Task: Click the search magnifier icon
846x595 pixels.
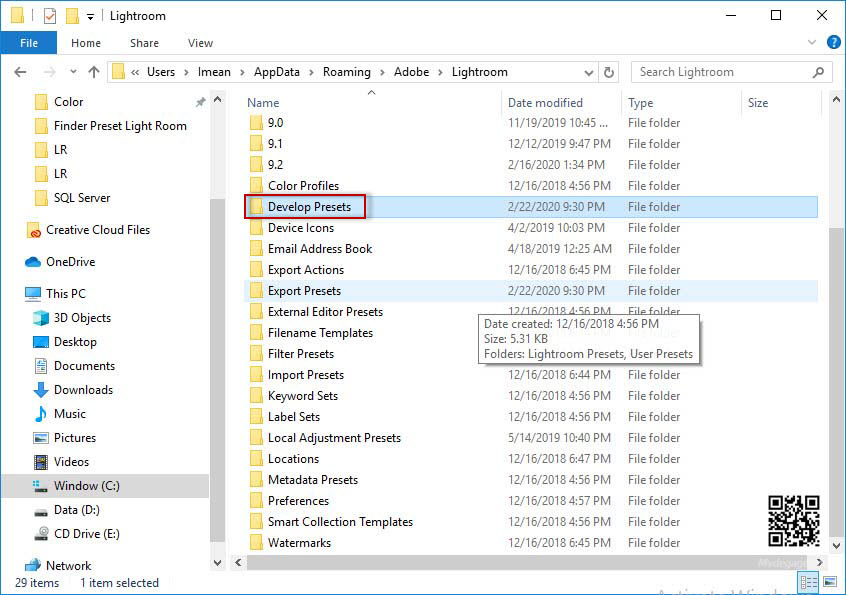Action: point(818,72)
